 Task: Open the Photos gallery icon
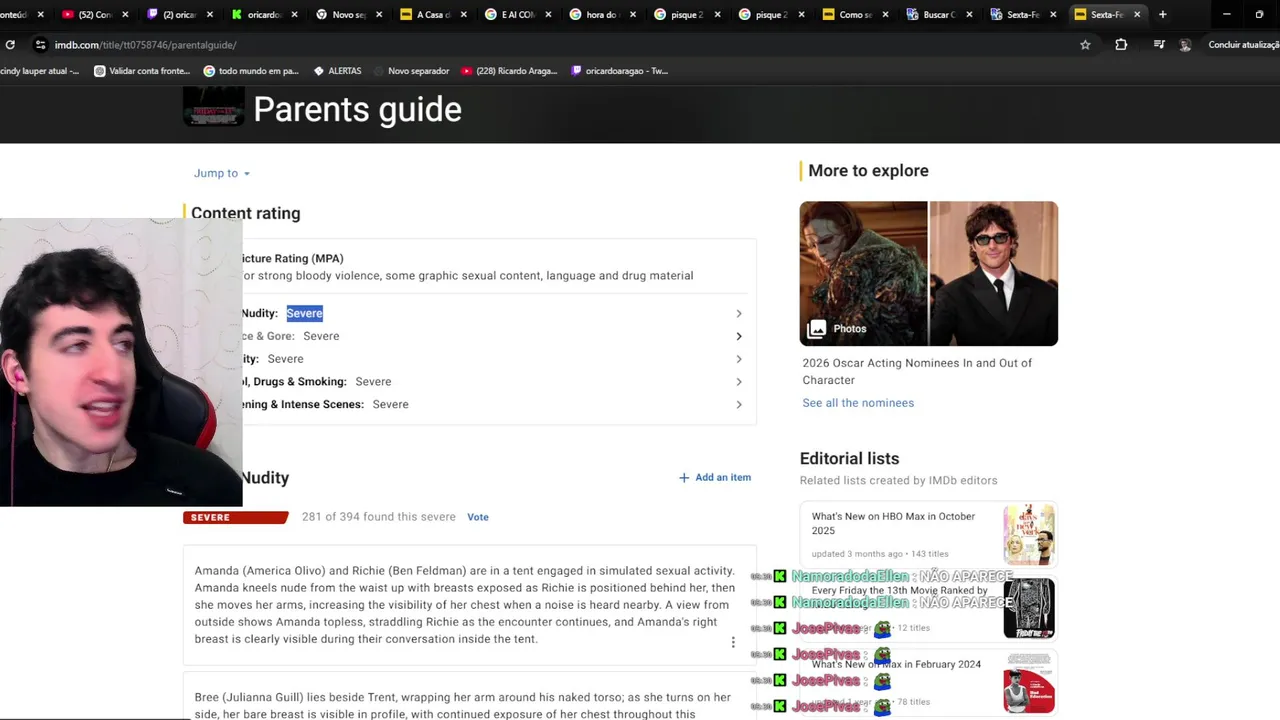pyautogui.click(x=817, y=329)
